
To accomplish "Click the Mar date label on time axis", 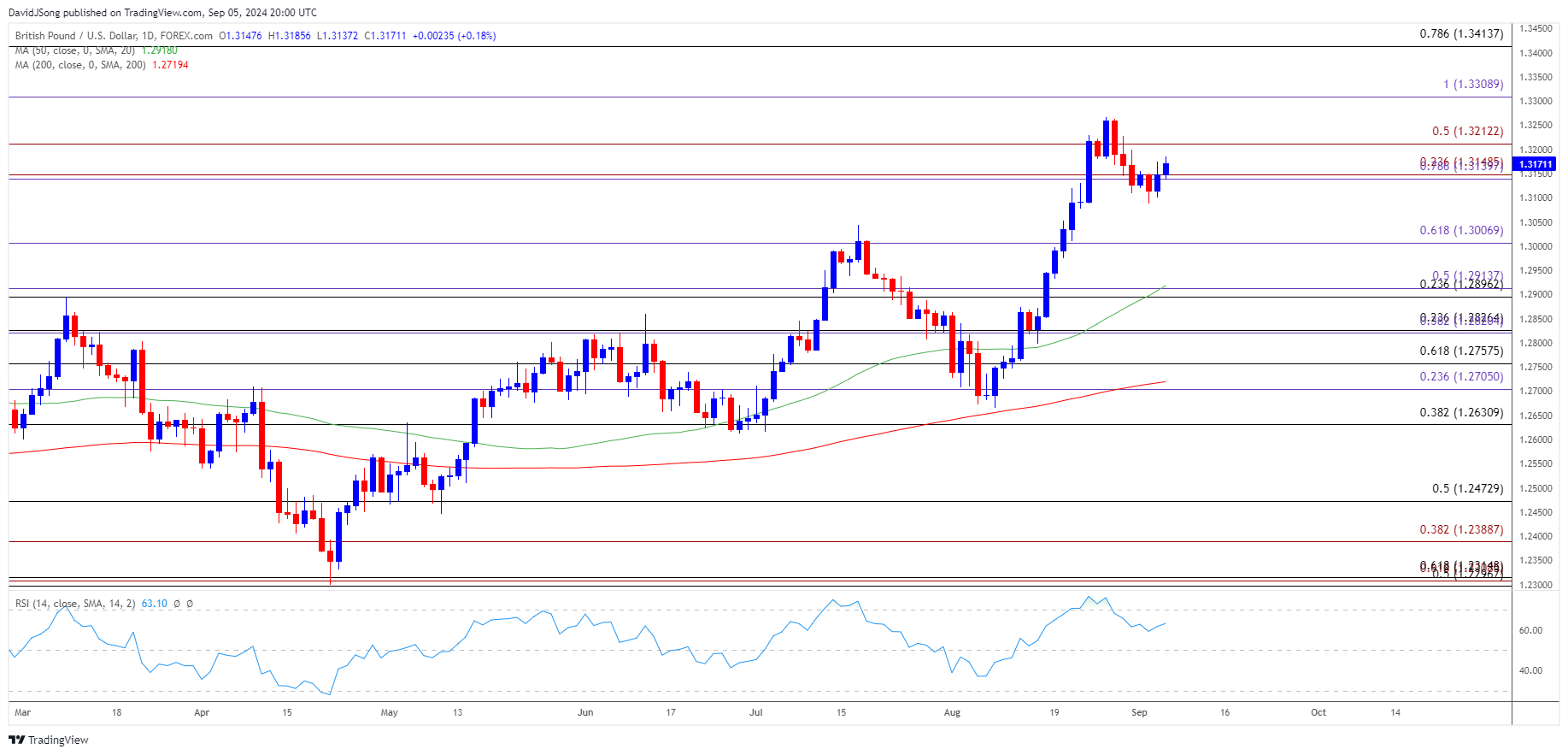I will point(23,712).
